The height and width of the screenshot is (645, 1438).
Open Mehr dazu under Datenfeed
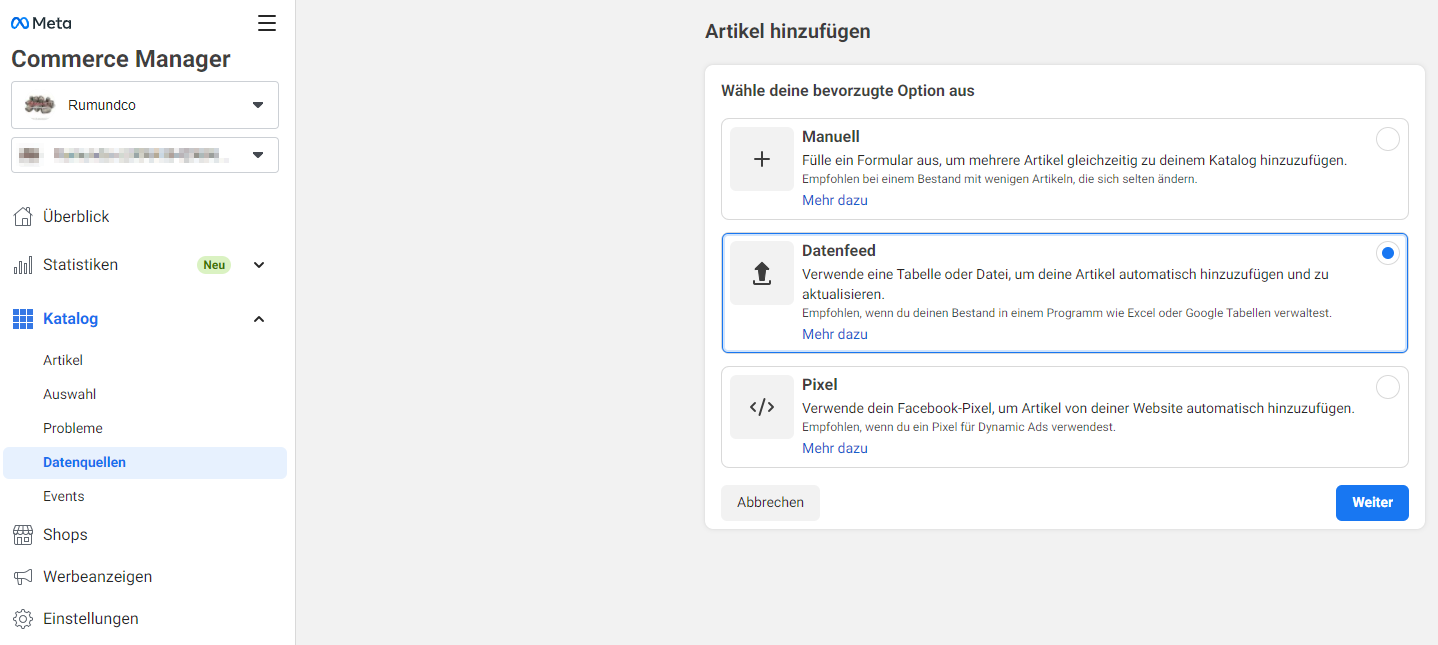click(x=834, y=333)
